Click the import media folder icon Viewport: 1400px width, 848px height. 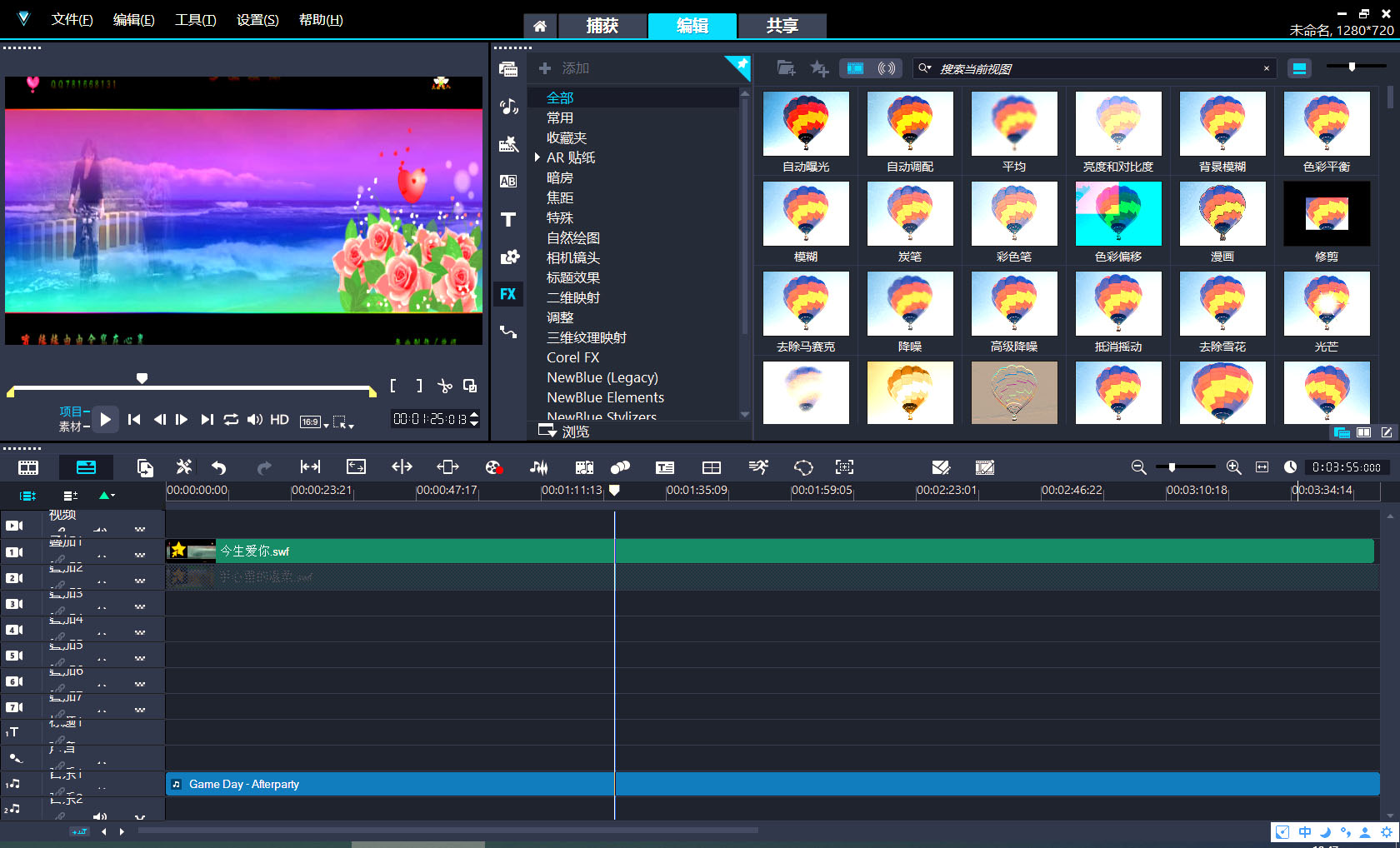point(786,68)
